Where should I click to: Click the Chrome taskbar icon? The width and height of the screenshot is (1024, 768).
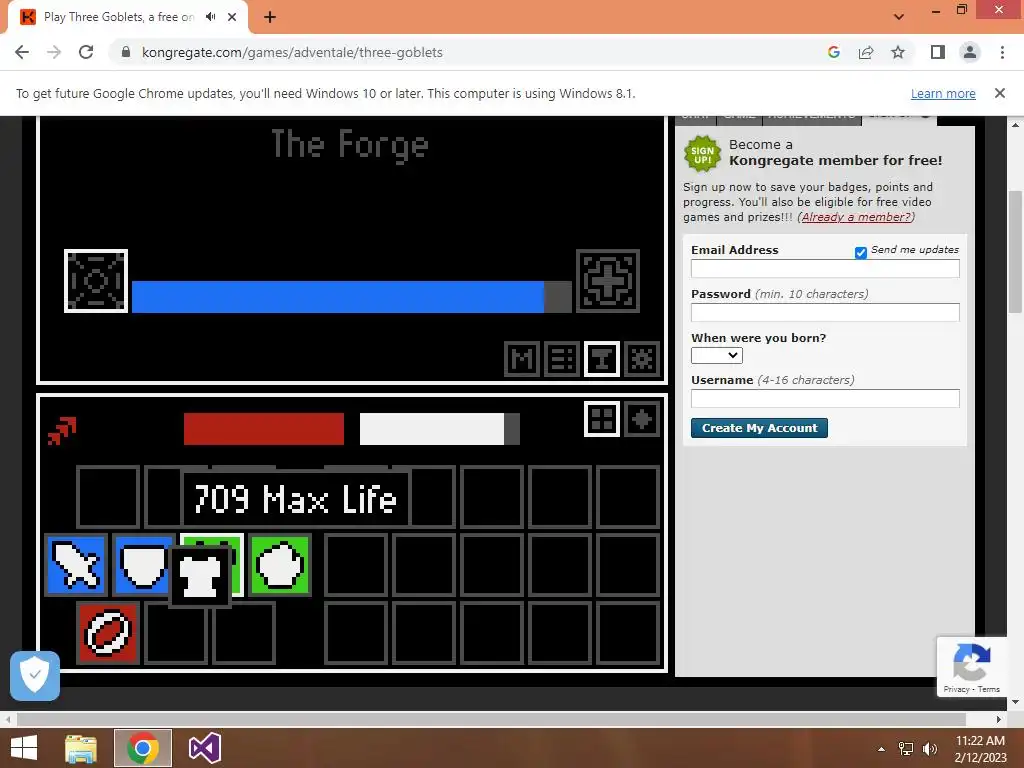142,748
